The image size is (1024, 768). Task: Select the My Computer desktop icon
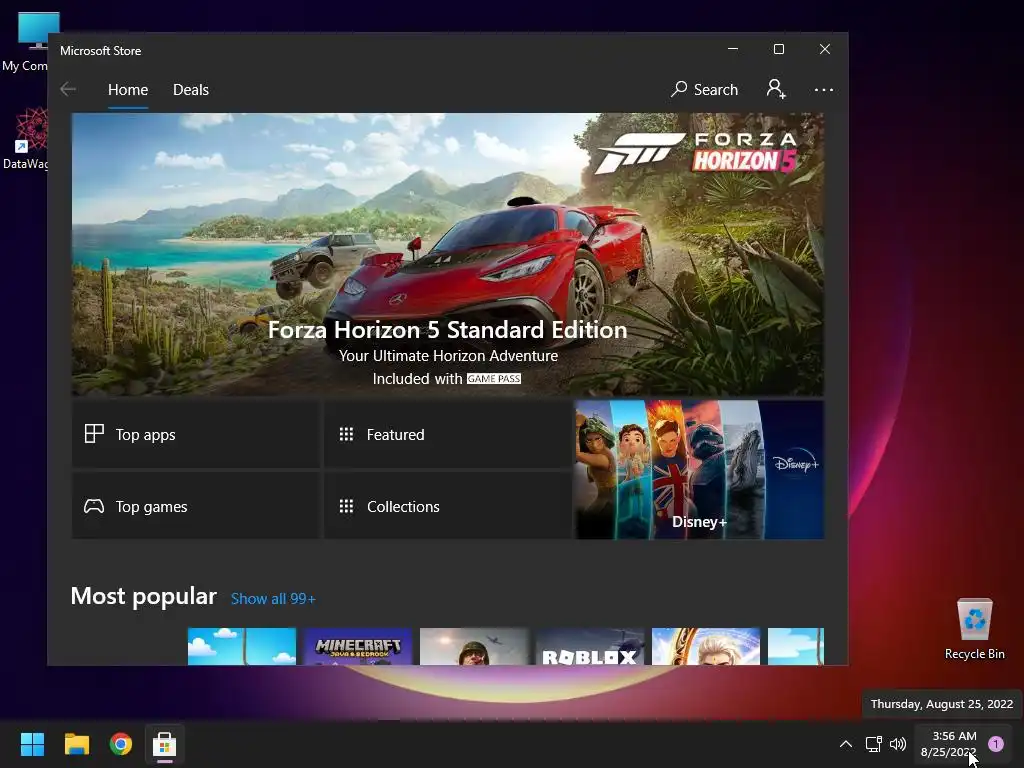click(24, 42)
